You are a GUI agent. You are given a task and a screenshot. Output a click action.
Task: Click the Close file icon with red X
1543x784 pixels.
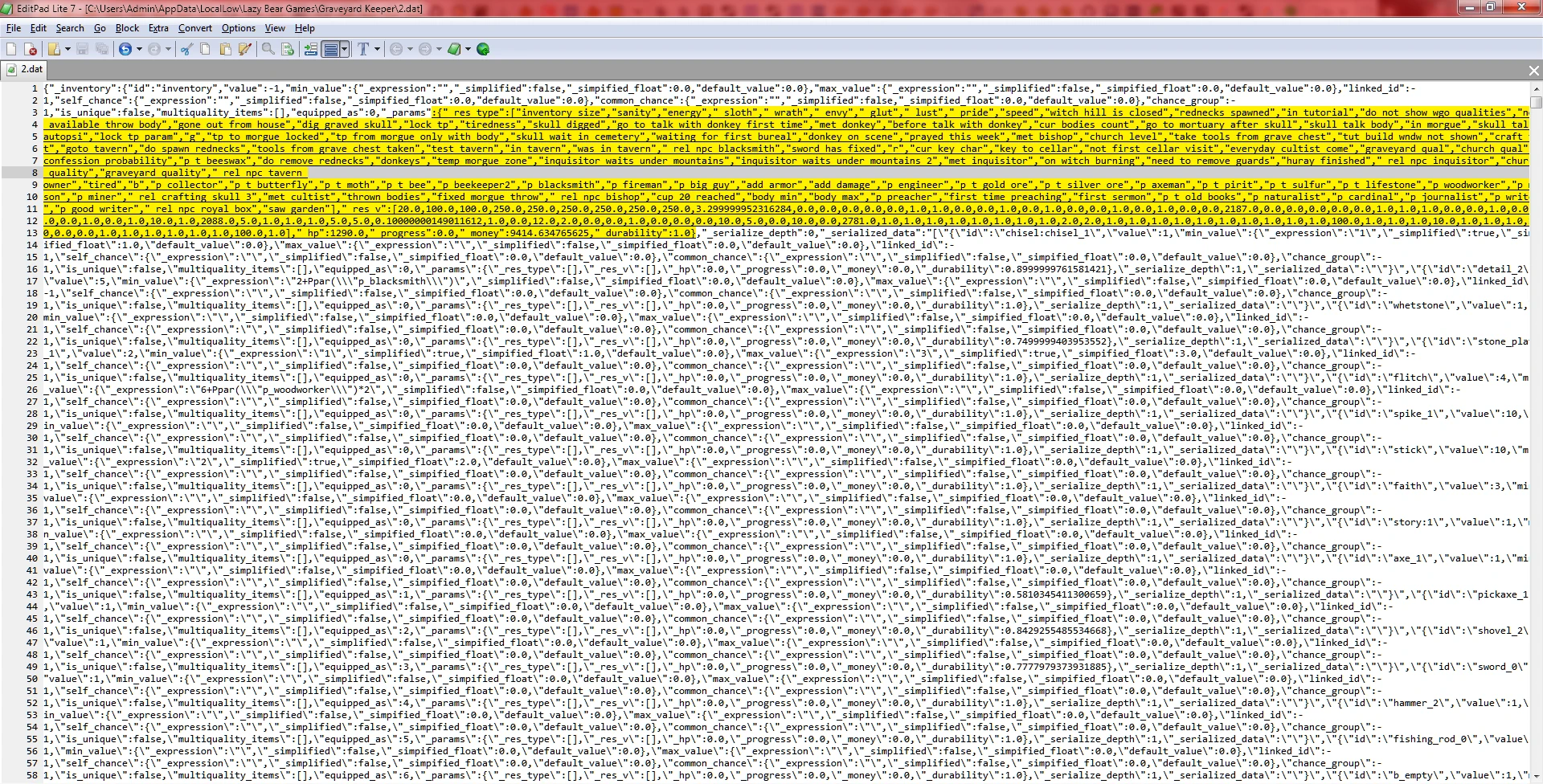pyautogui.click(x=31, y=49)
